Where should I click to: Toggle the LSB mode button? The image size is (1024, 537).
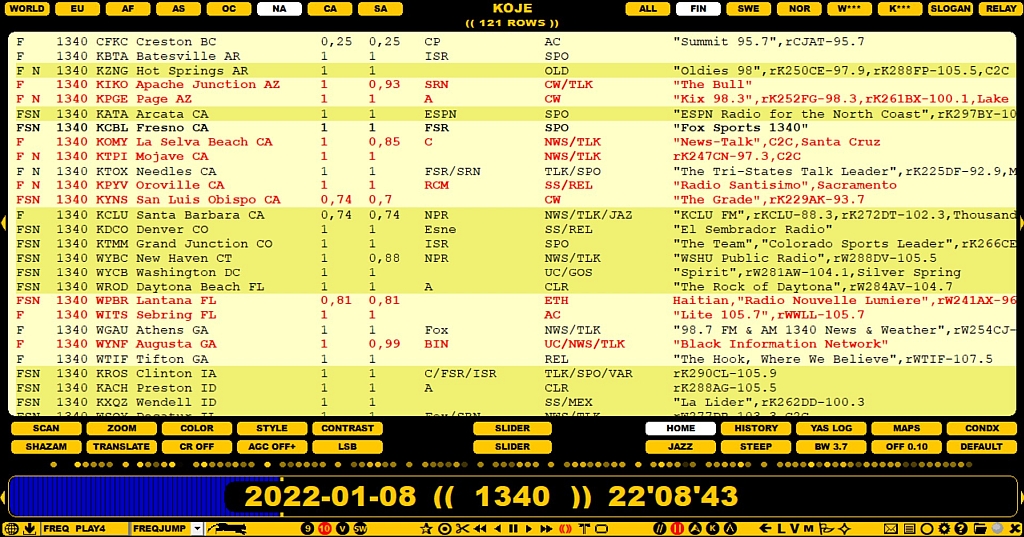pyautogui.click(x=347, y=447)
